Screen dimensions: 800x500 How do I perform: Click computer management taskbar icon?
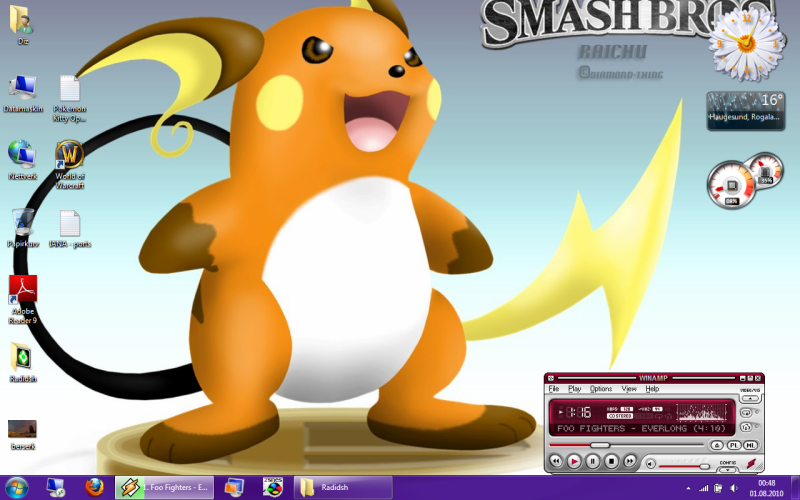(55, 488)
